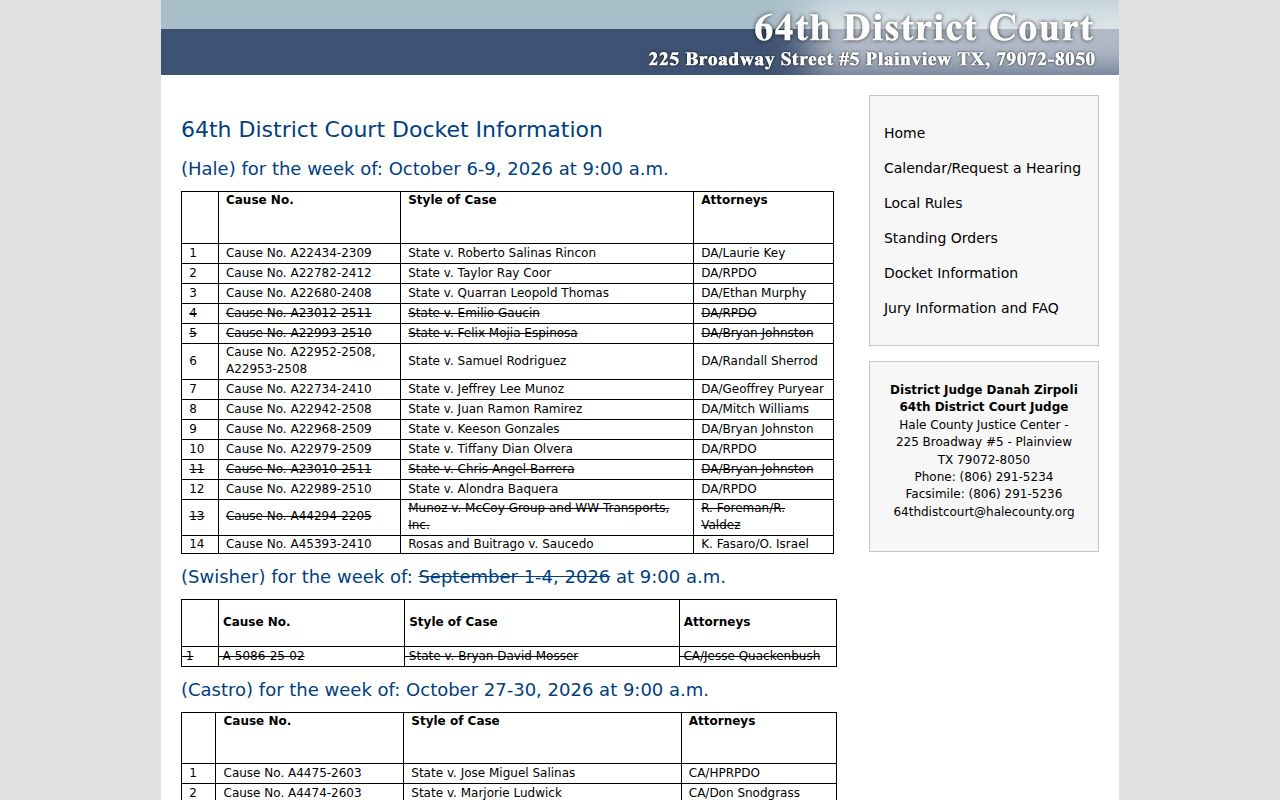Select the Castro week of October 27-30 heading
1280x800 pixels.
point(445,690)
